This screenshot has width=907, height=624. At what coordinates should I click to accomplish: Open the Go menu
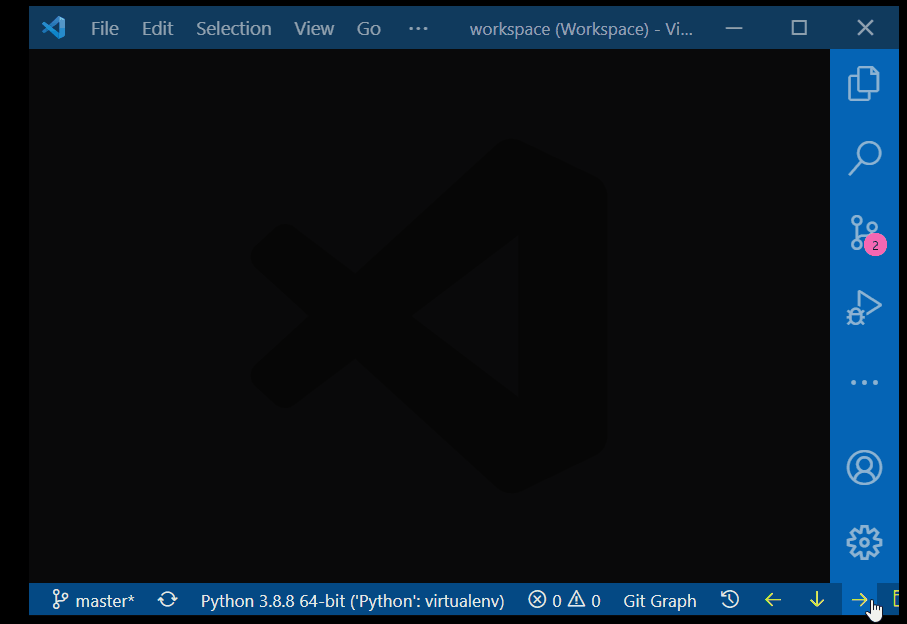[368, 28]
